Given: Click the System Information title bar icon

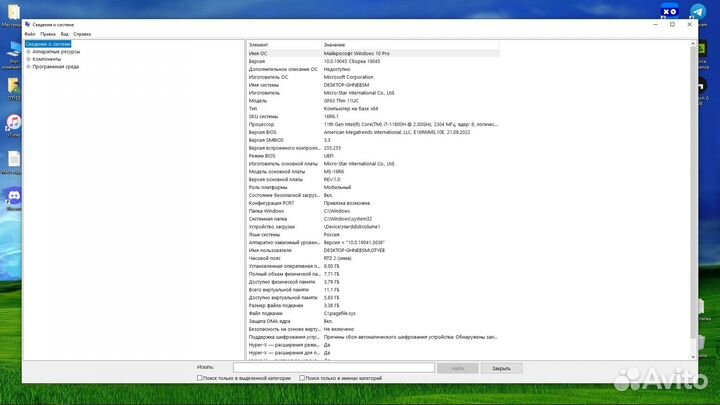Looking at the screenshot, I should 27,24.
